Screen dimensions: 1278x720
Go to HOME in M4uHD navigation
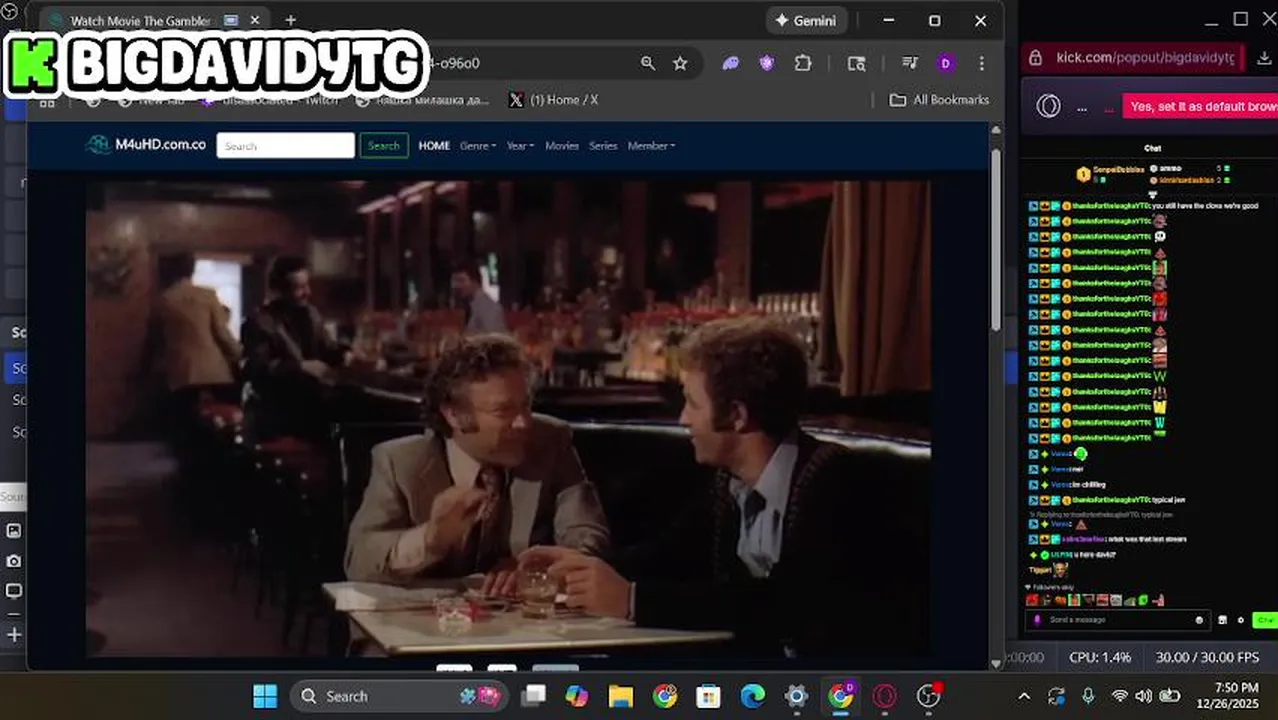point(434,145)
